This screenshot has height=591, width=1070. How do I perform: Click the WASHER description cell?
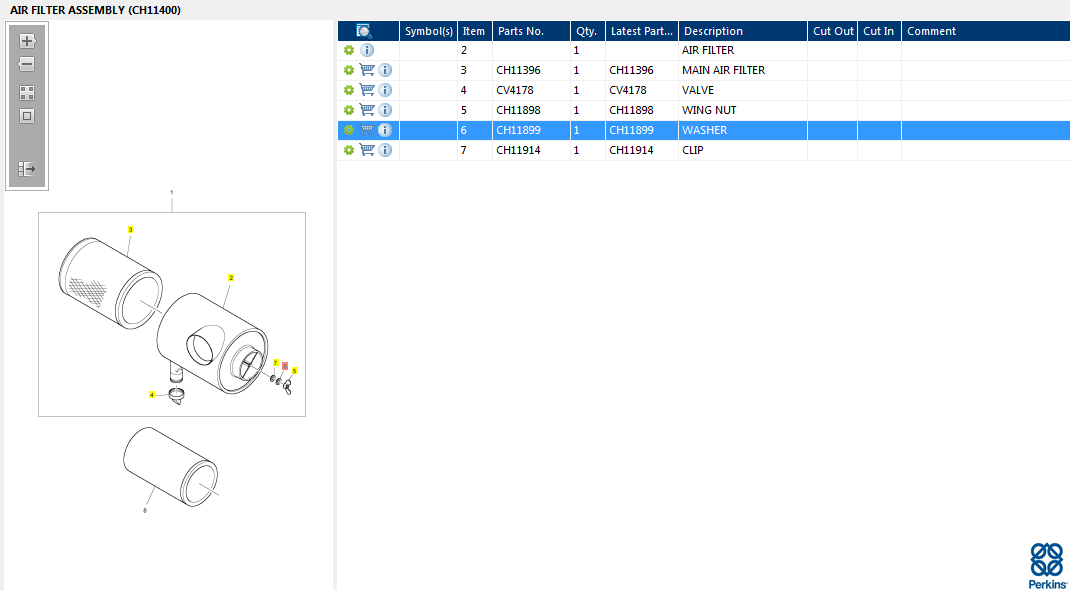pos(743,130)
